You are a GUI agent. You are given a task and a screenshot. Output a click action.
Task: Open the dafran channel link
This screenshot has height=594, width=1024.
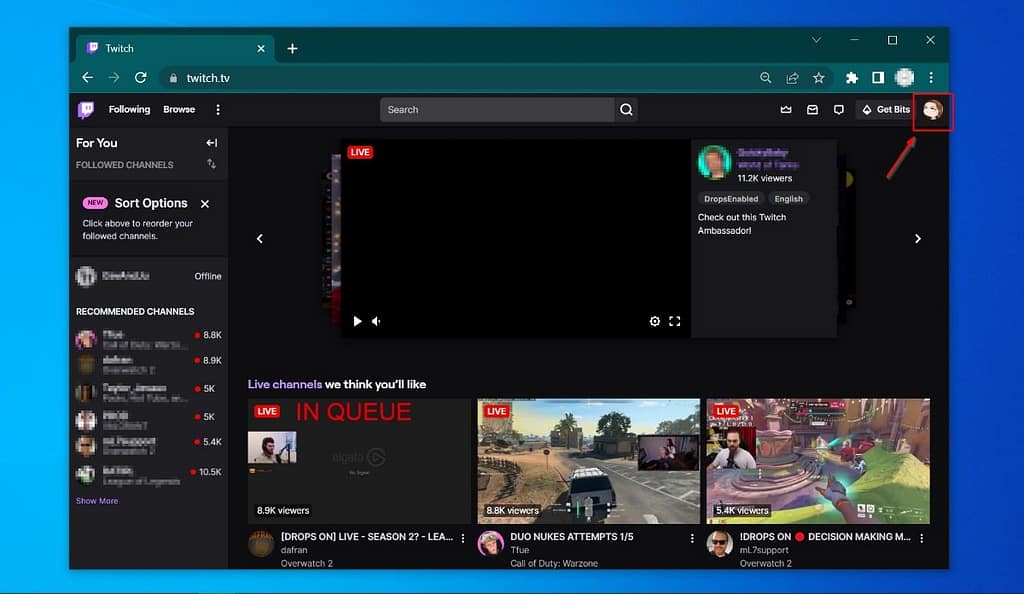[294, 550]
